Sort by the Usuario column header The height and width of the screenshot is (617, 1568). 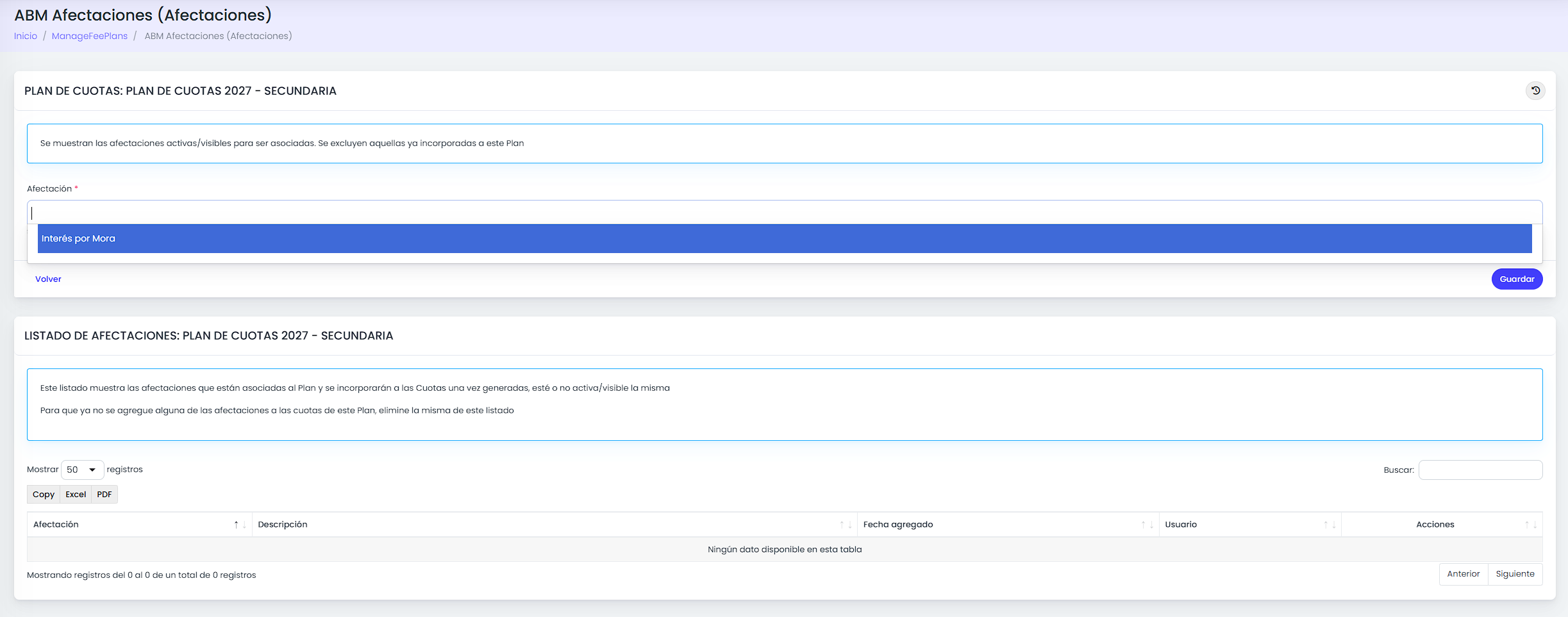[1250, 524]
